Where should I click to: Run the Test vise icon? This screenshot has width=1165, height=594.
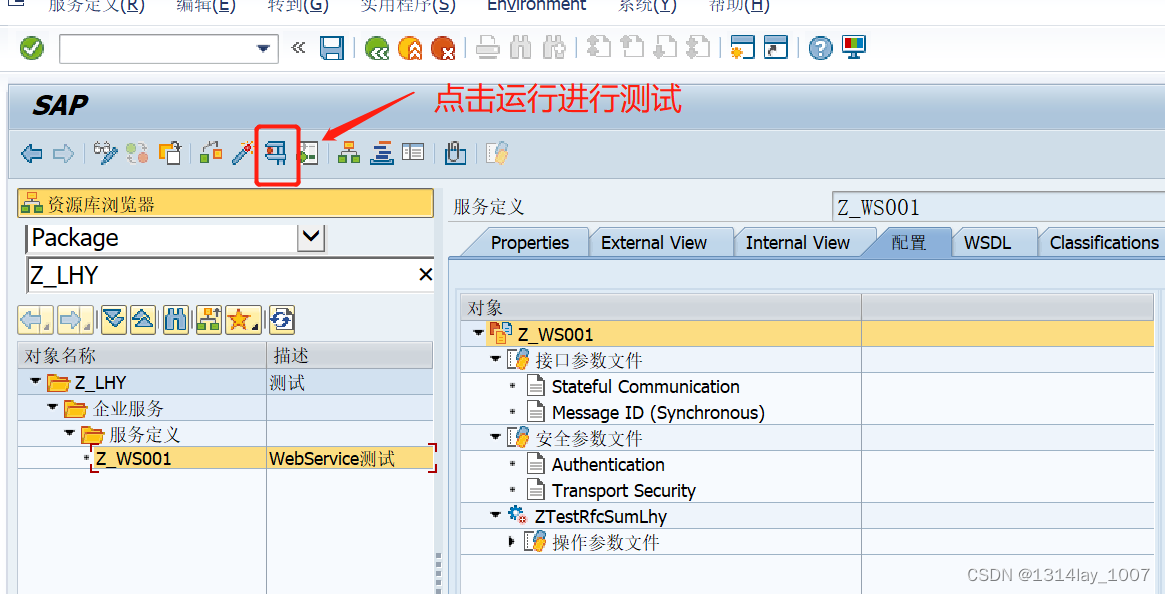point(276,153)
